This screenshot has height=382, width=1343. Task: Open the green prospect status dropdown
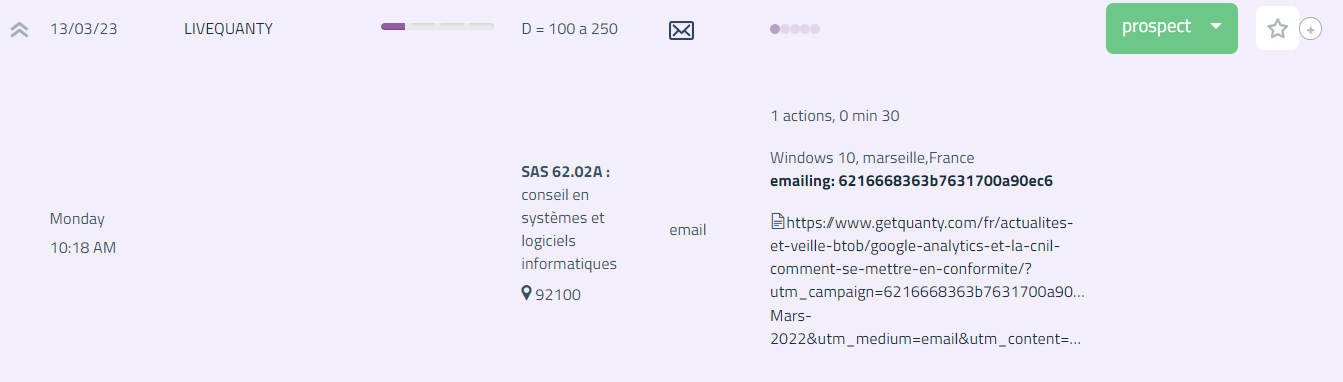[x=1172, y=28]
